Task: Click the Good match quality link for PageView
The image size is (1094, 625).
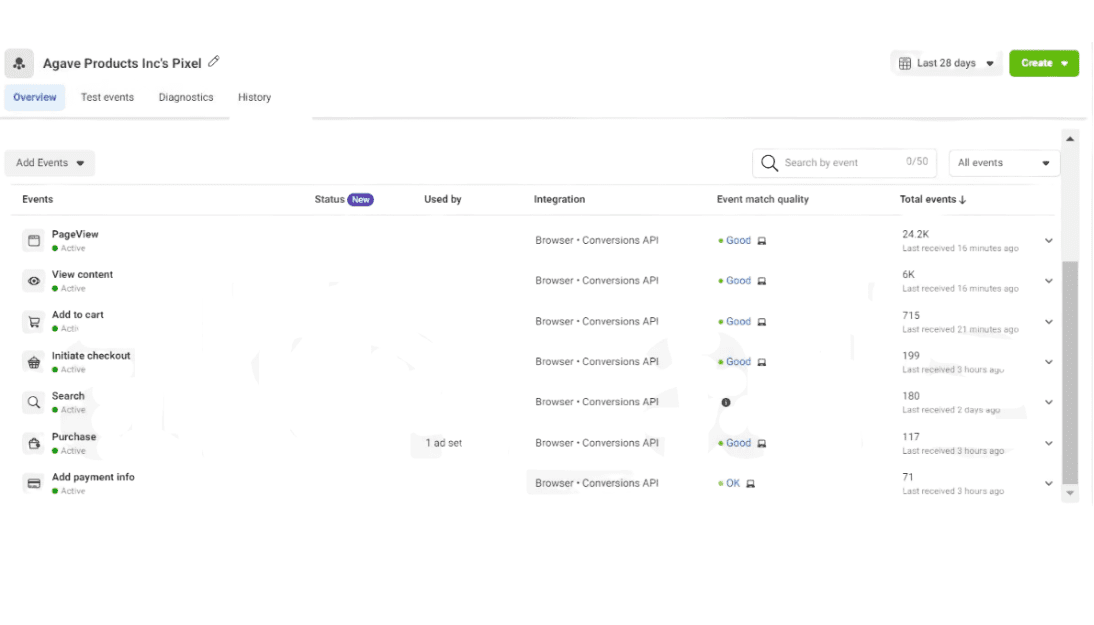Action: coord(738,241)
